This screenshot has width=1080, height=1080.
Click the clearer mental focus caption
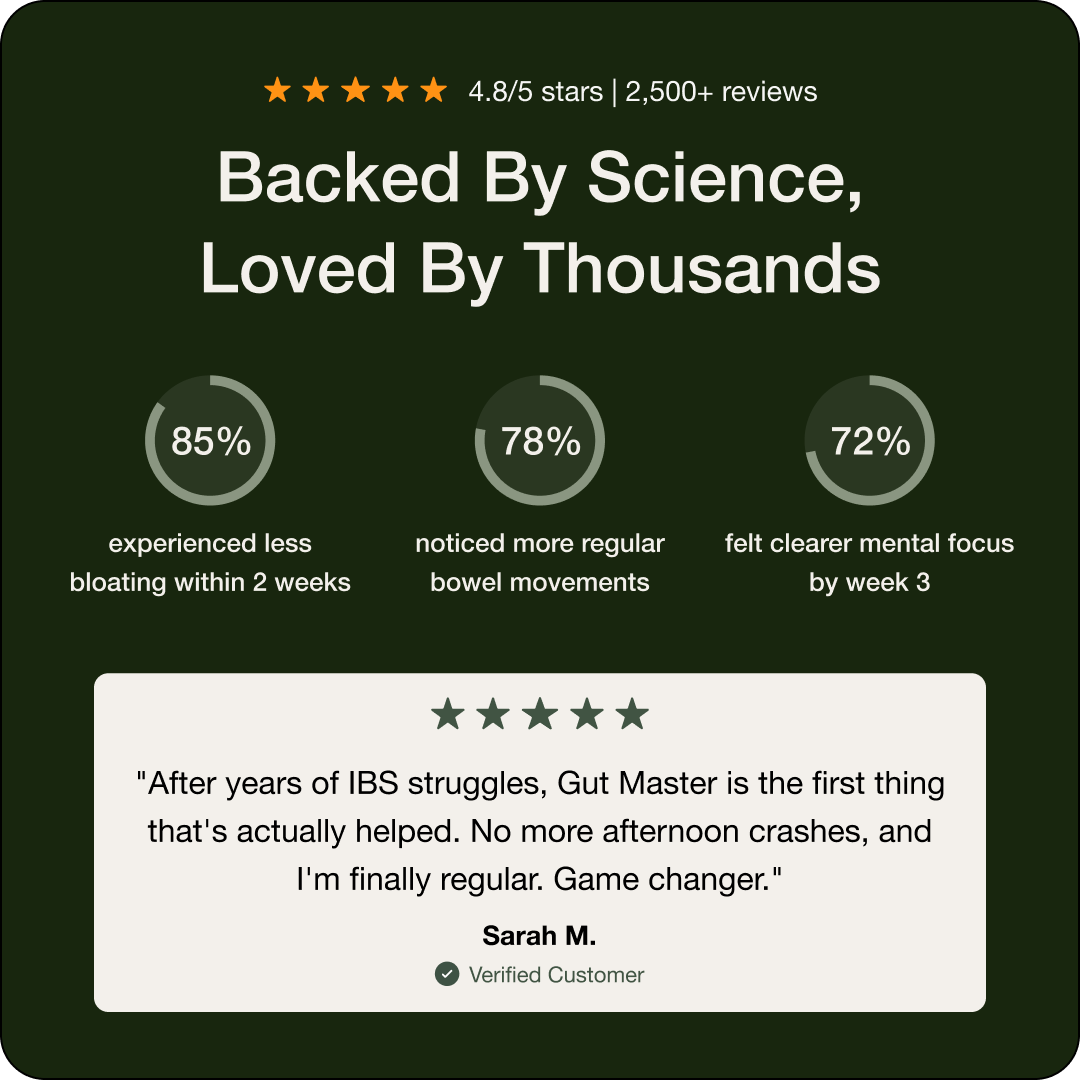point(870,563)
